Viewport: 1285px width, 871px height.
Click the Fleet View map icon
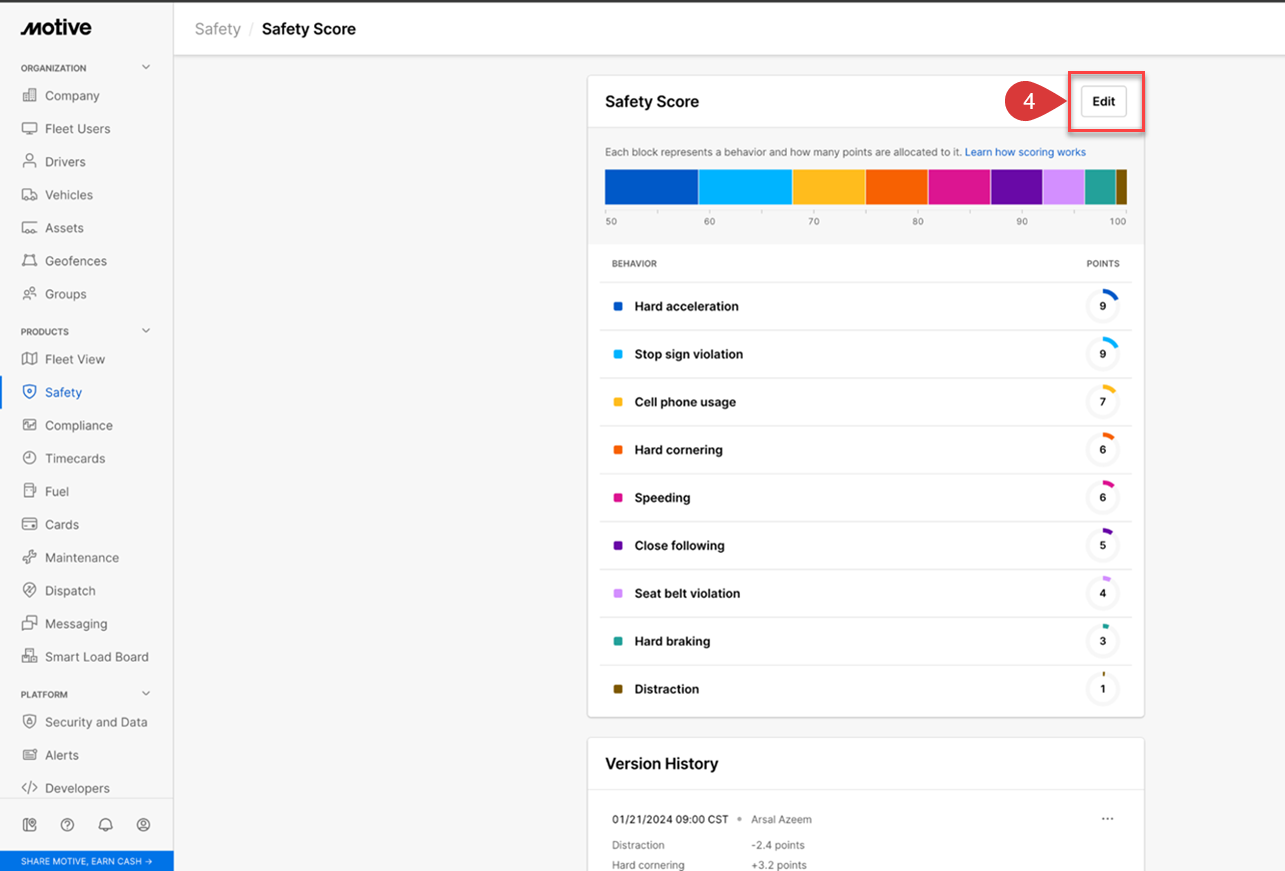29,359
